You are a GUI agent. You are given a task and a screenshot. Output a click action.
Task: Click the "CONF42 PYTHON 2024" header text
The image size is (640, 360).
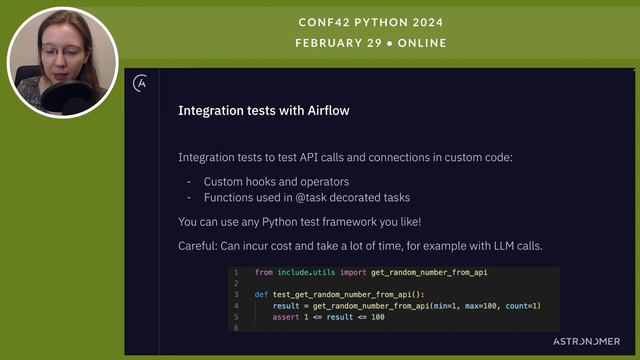click(x=371, y=22)
